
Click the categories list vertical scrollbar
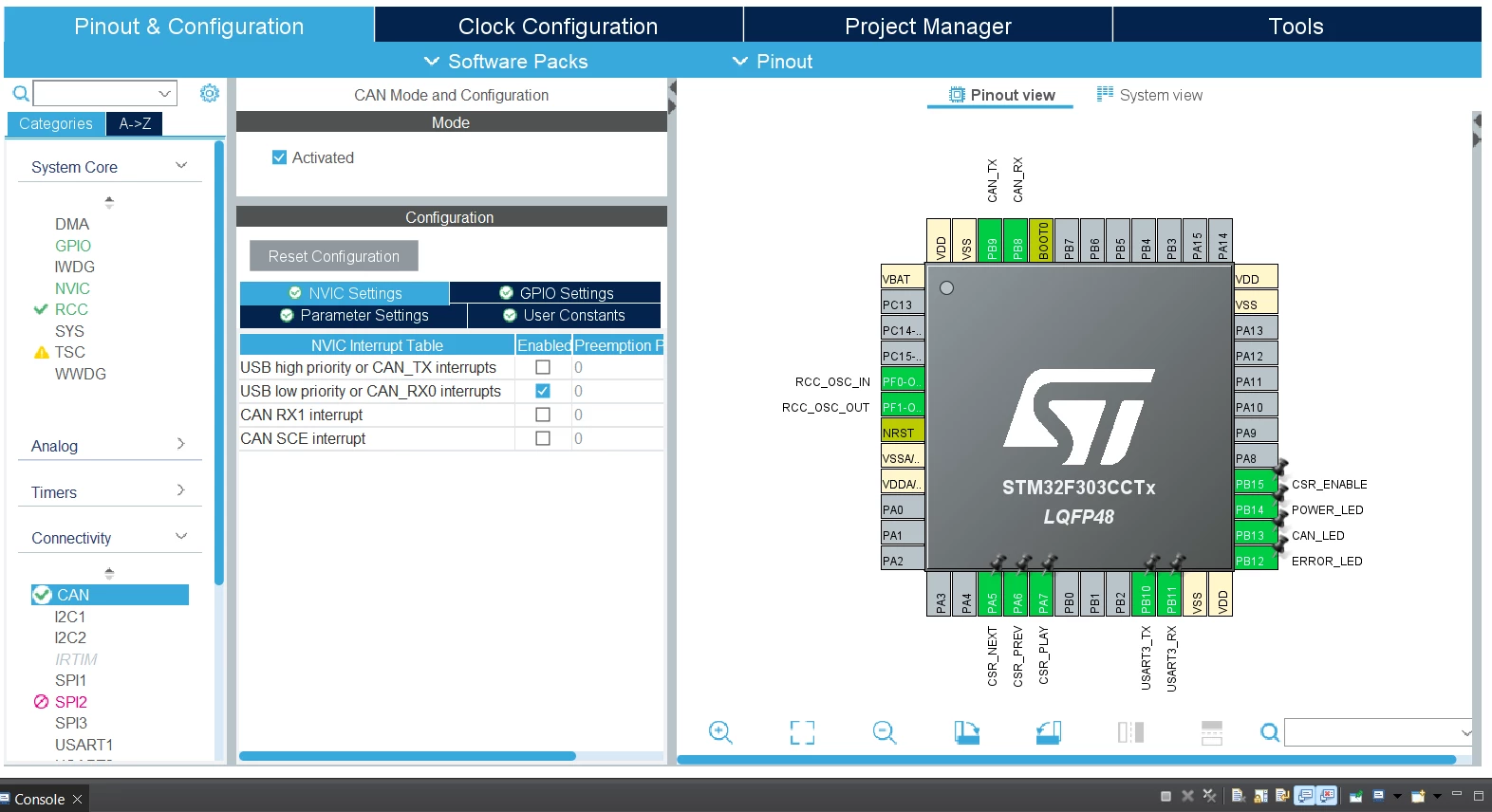pyautogui.click(x=219, y=363)
